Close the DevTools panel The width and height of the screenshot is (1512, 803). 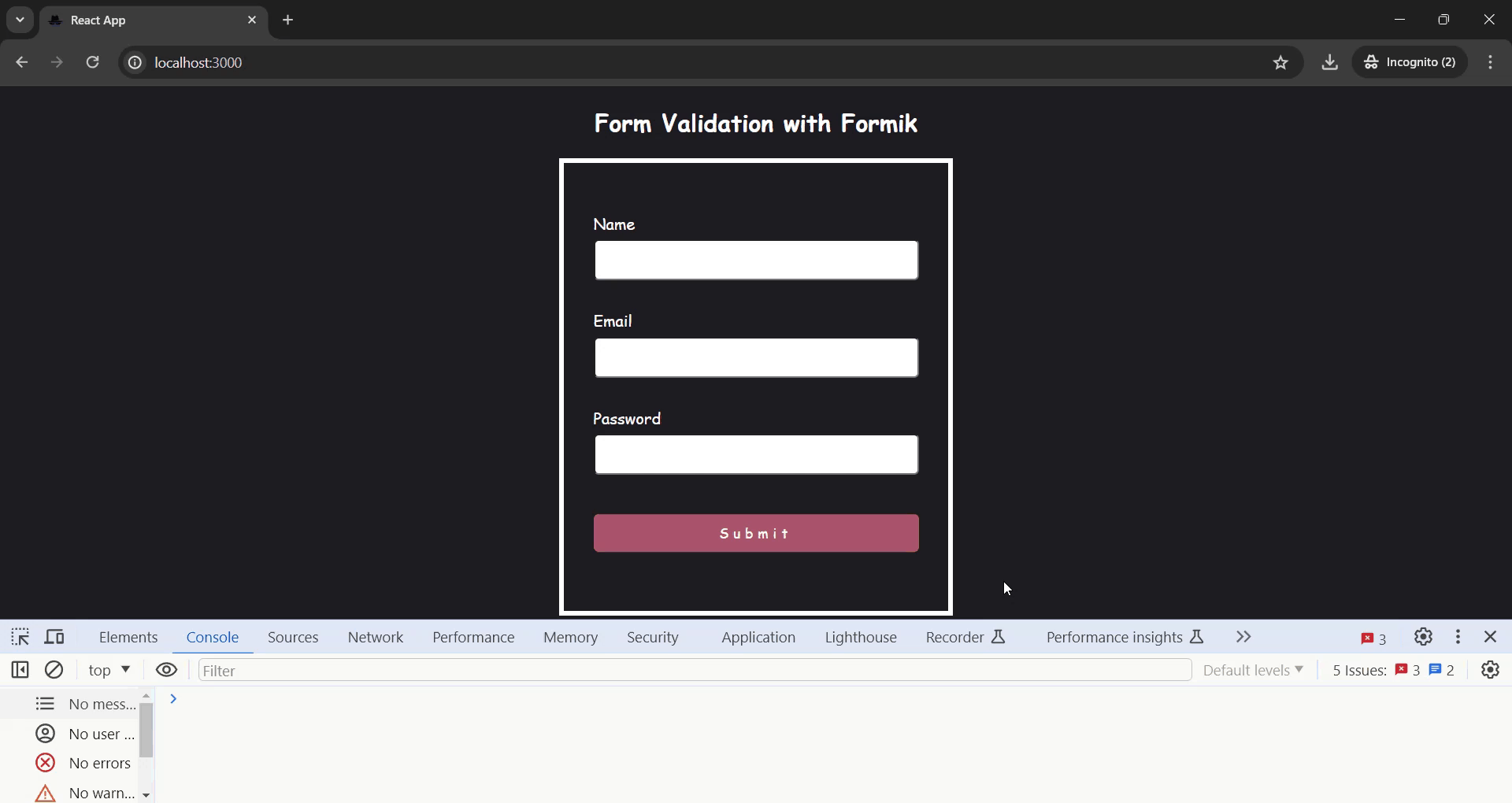[1490, 637]
